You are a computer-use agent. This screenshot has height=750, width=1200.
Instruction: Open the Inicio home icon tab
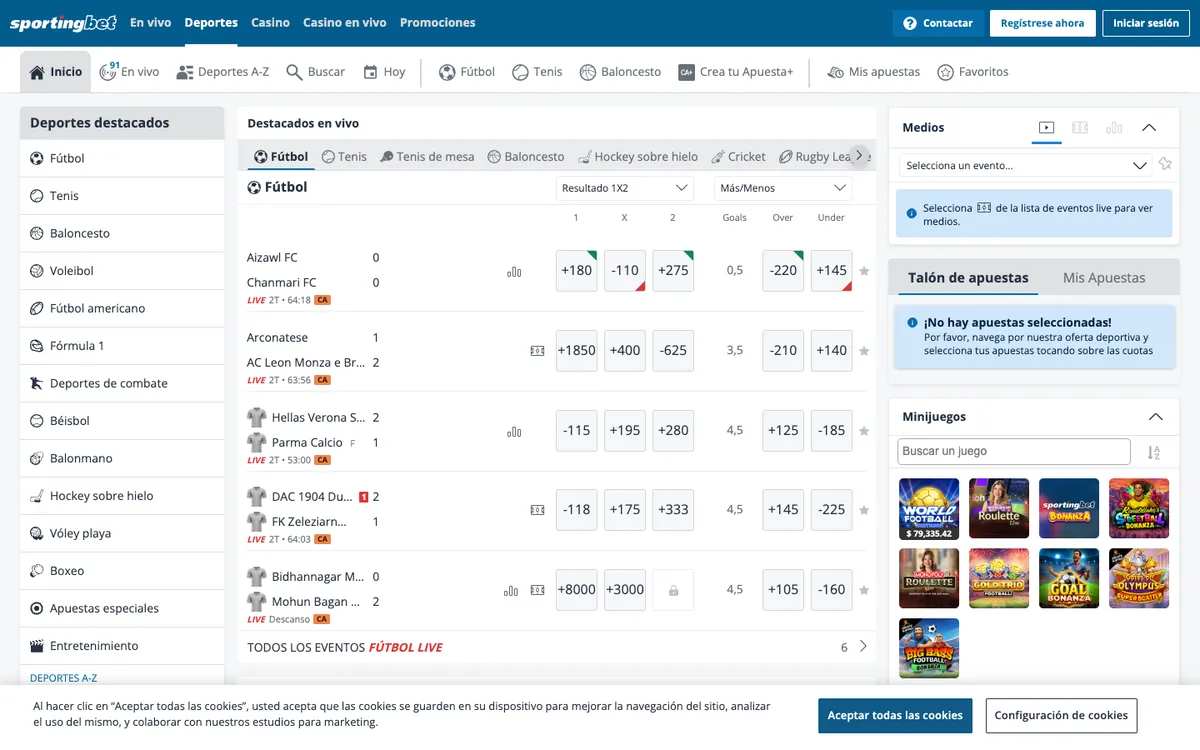click(56, 72)
